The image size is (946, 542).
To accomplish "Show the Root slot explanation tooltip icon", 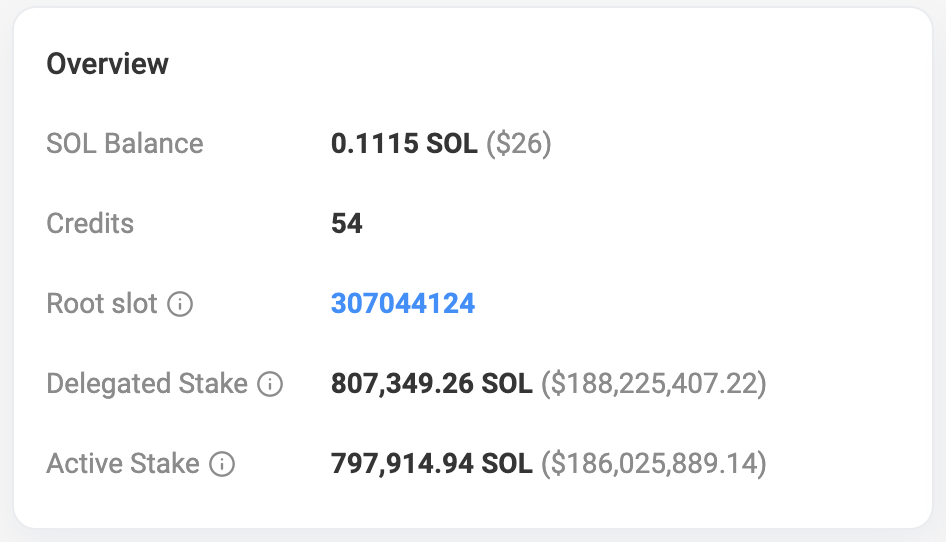I will tap(180, 304).
